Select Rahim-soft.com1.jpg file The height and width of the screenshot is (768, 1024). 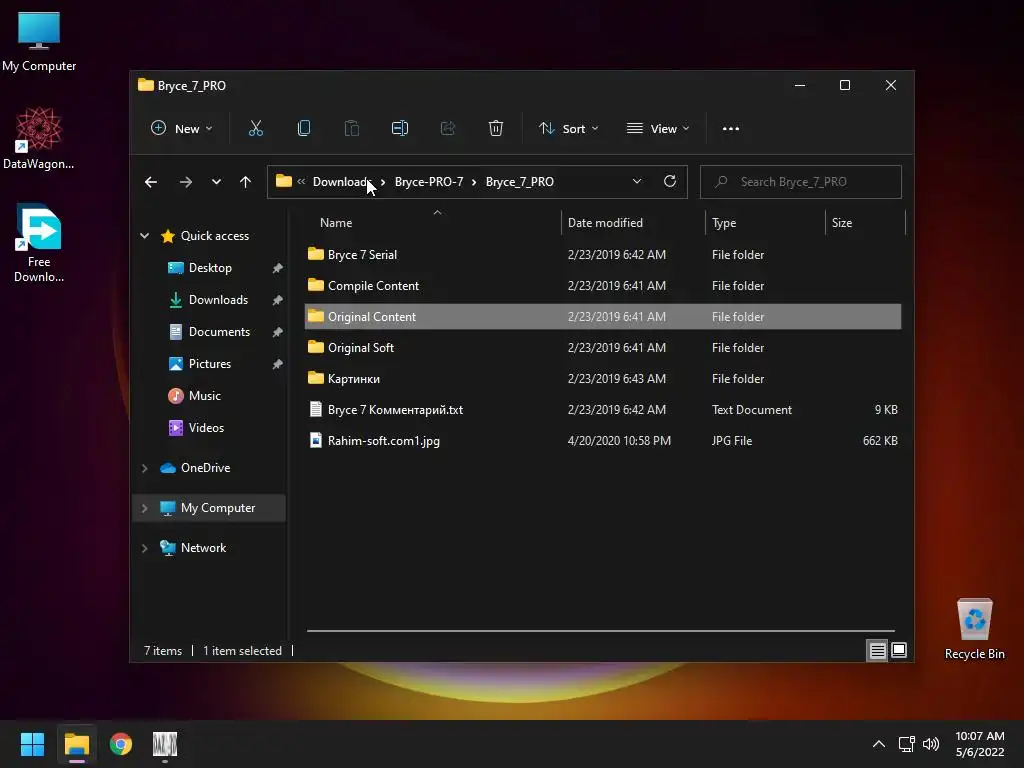pos(603,441)
